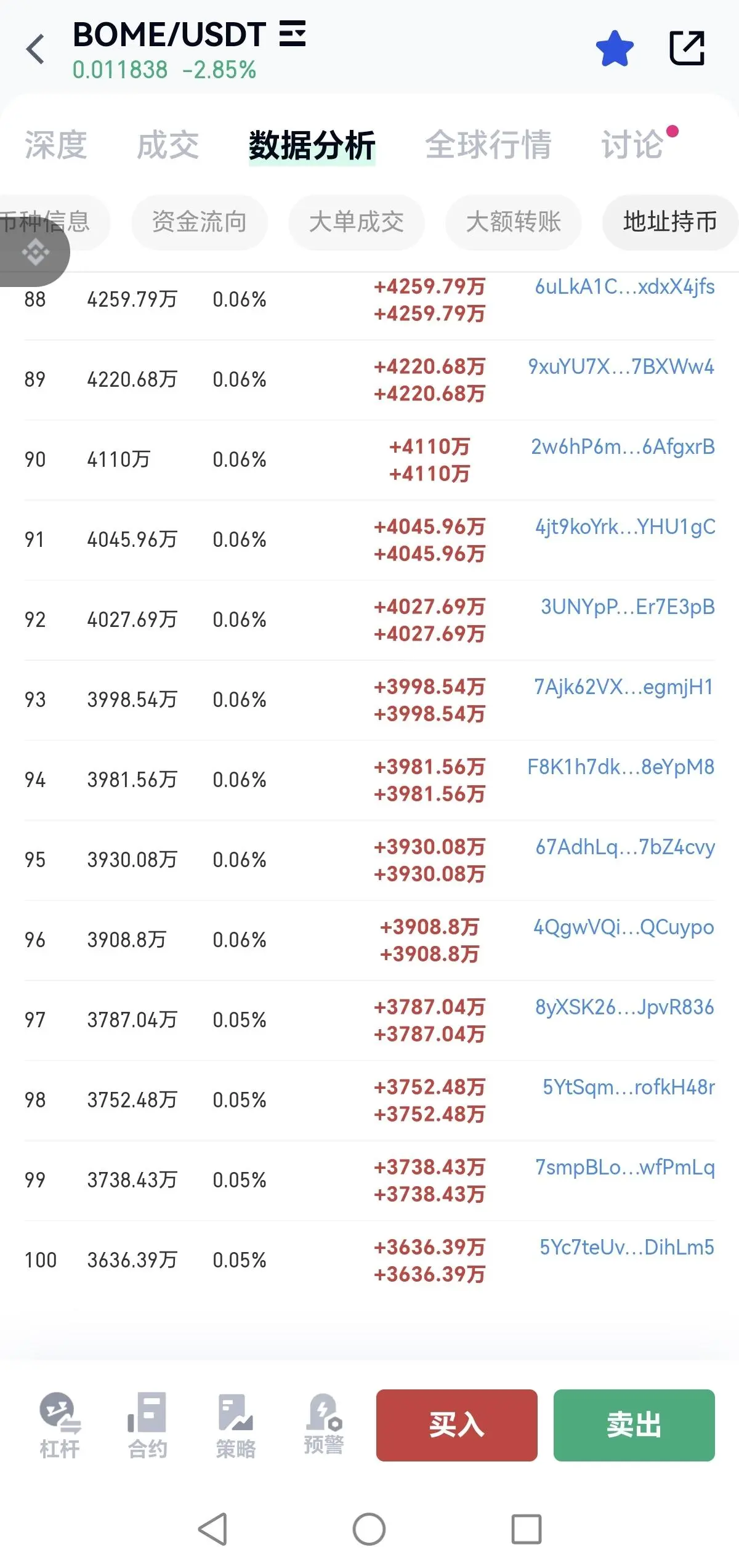Viewport: 739px width, 1568px height.
Task: Switch to the 深度 tab
Action: coord(55,145)
